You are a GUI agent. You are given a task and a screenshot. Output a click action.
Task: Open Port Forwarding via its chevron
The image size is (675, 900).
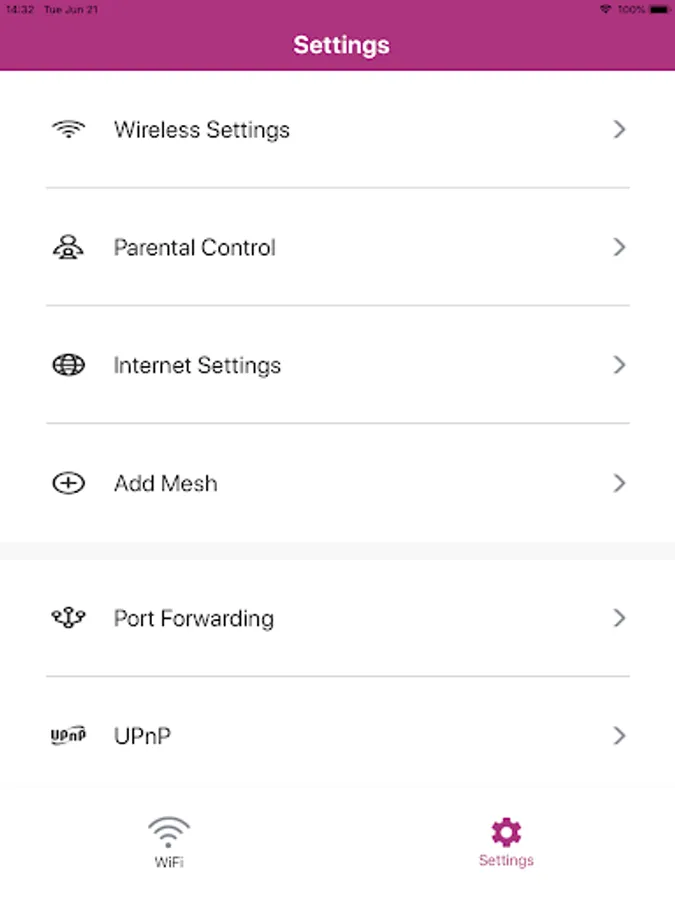click(x=620, y=618)
